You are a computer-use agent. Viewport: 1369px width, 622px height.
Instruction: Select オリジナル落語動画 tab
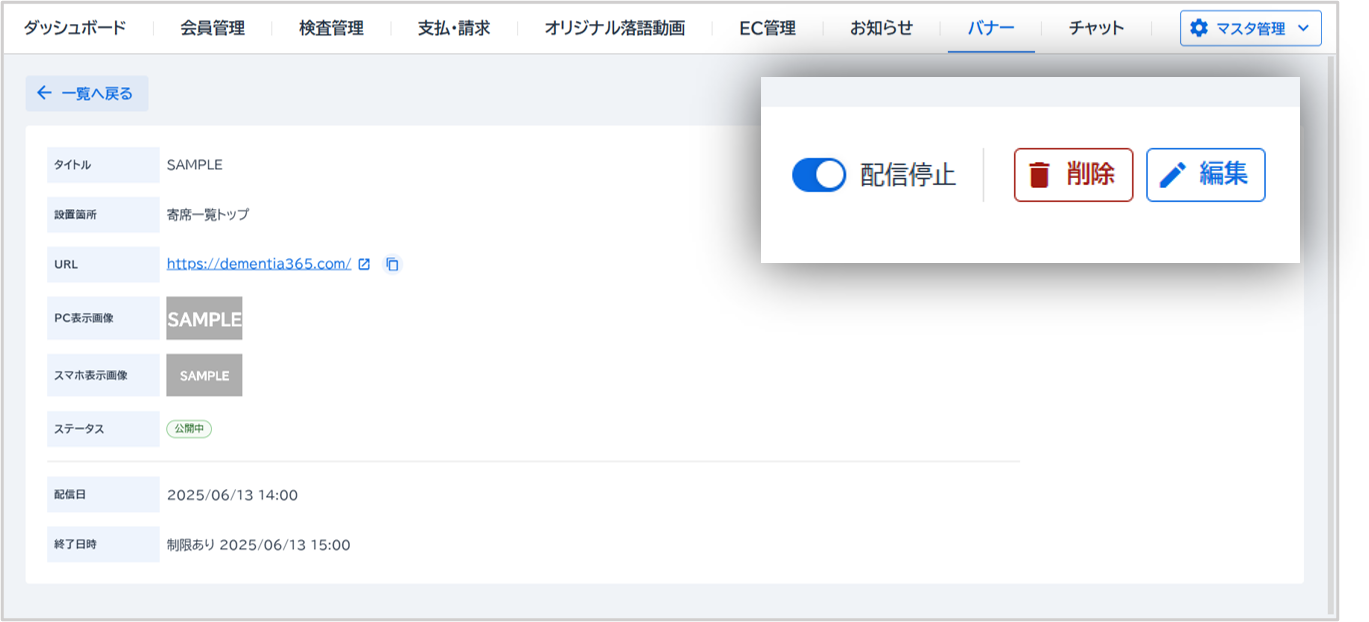click(614, 28)
